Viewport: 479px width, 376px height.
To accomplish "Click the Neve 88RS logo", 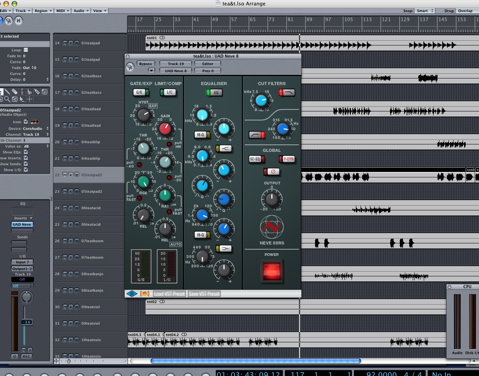I will [272, 227].
